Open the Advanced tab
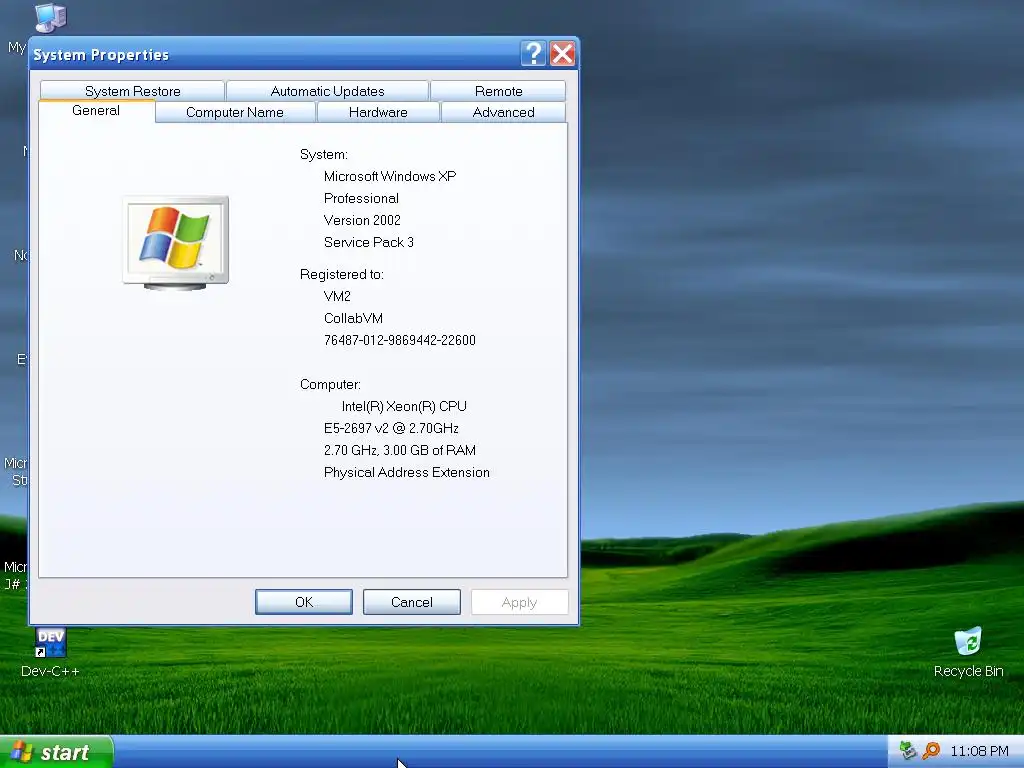The width and height of the screenshot is (1024, 768). 504,112
